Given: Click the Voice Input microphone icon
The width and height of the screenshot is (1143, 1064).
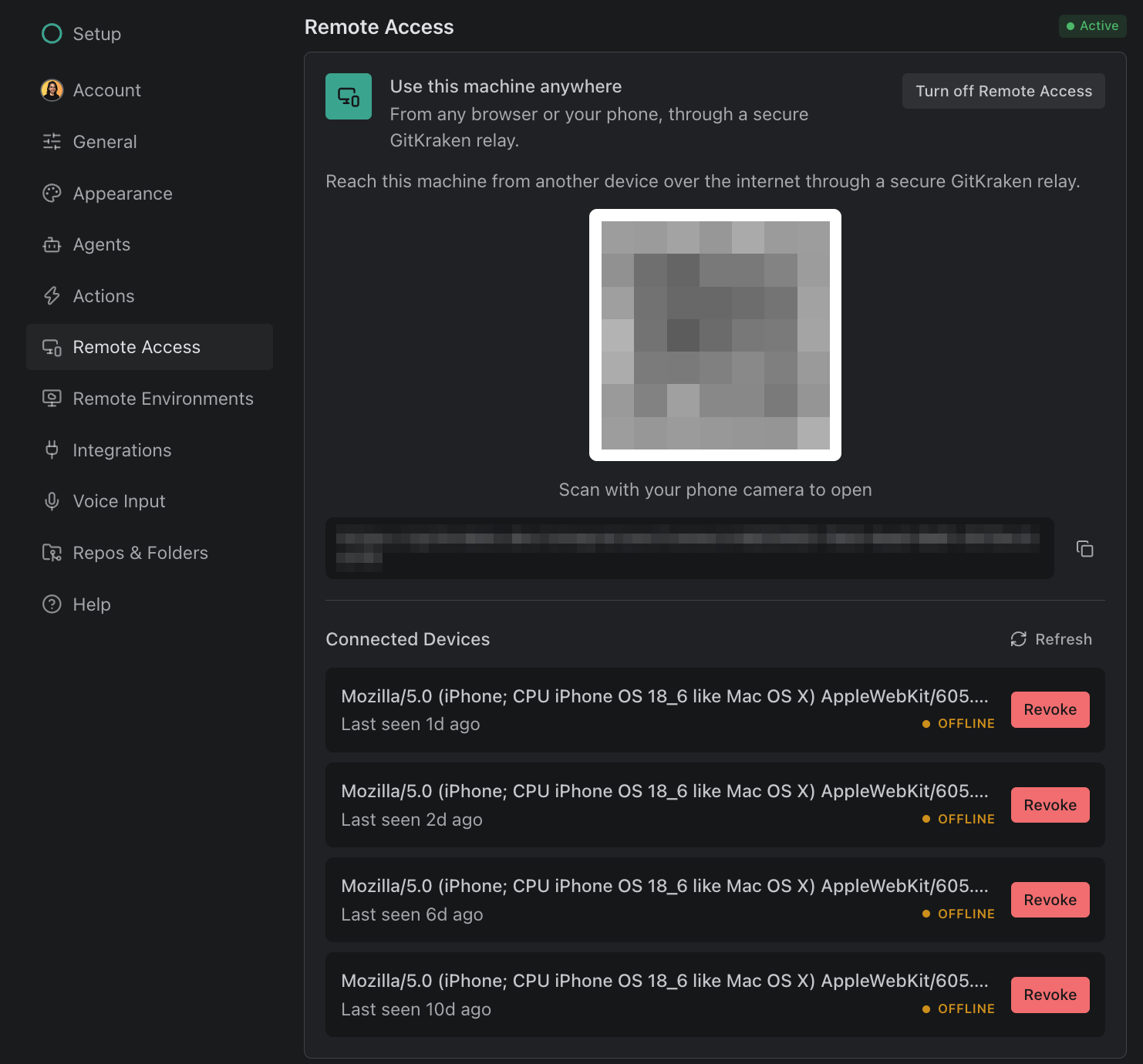Looking at the screenshot, I should pos(52,502).
